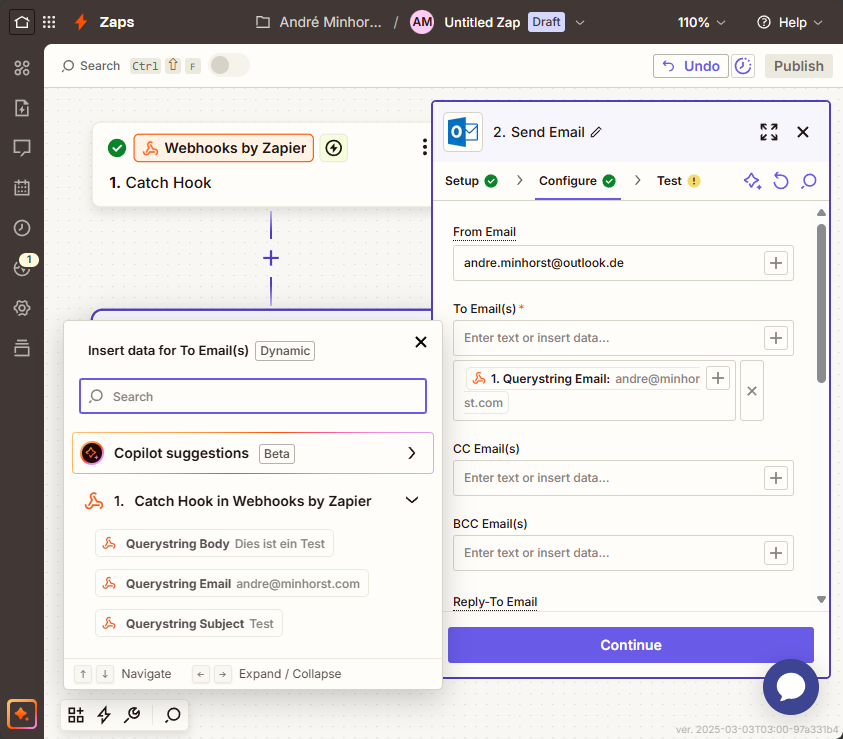Click the Undo button
843x739 pixels.
691,66
